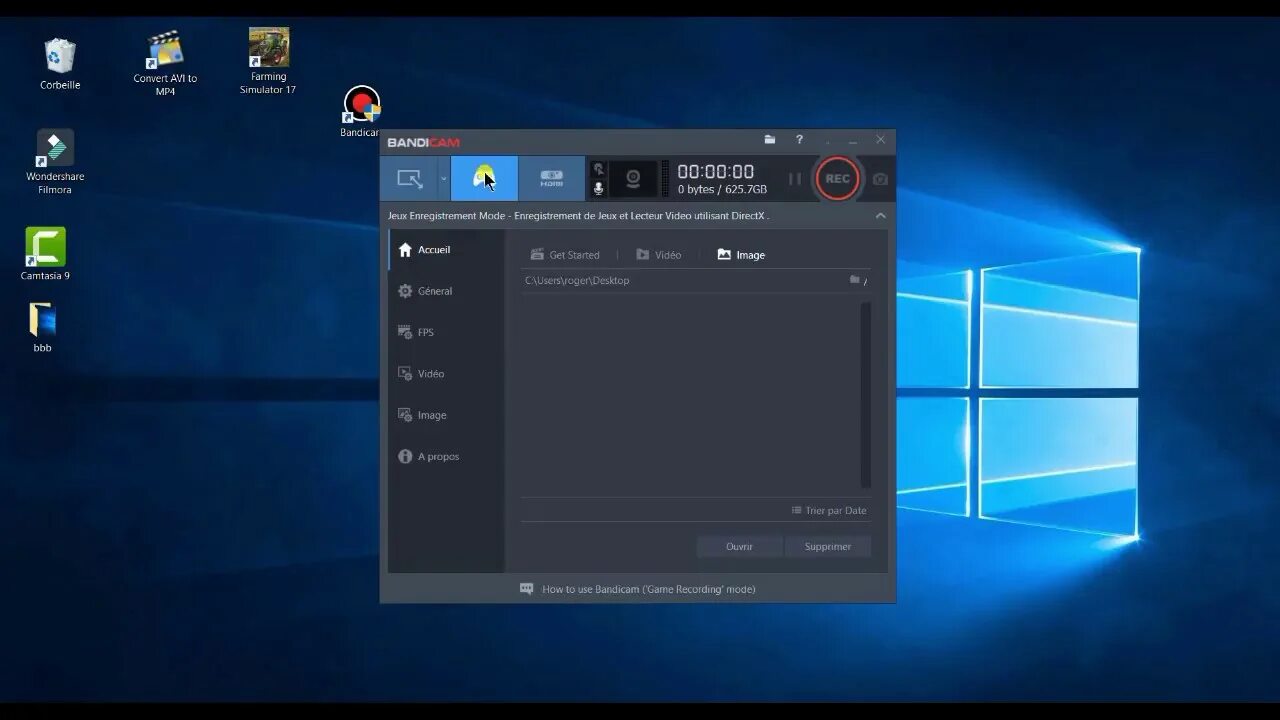
Task: Select the Bandicam desktop shortcut
Action: 361,112
